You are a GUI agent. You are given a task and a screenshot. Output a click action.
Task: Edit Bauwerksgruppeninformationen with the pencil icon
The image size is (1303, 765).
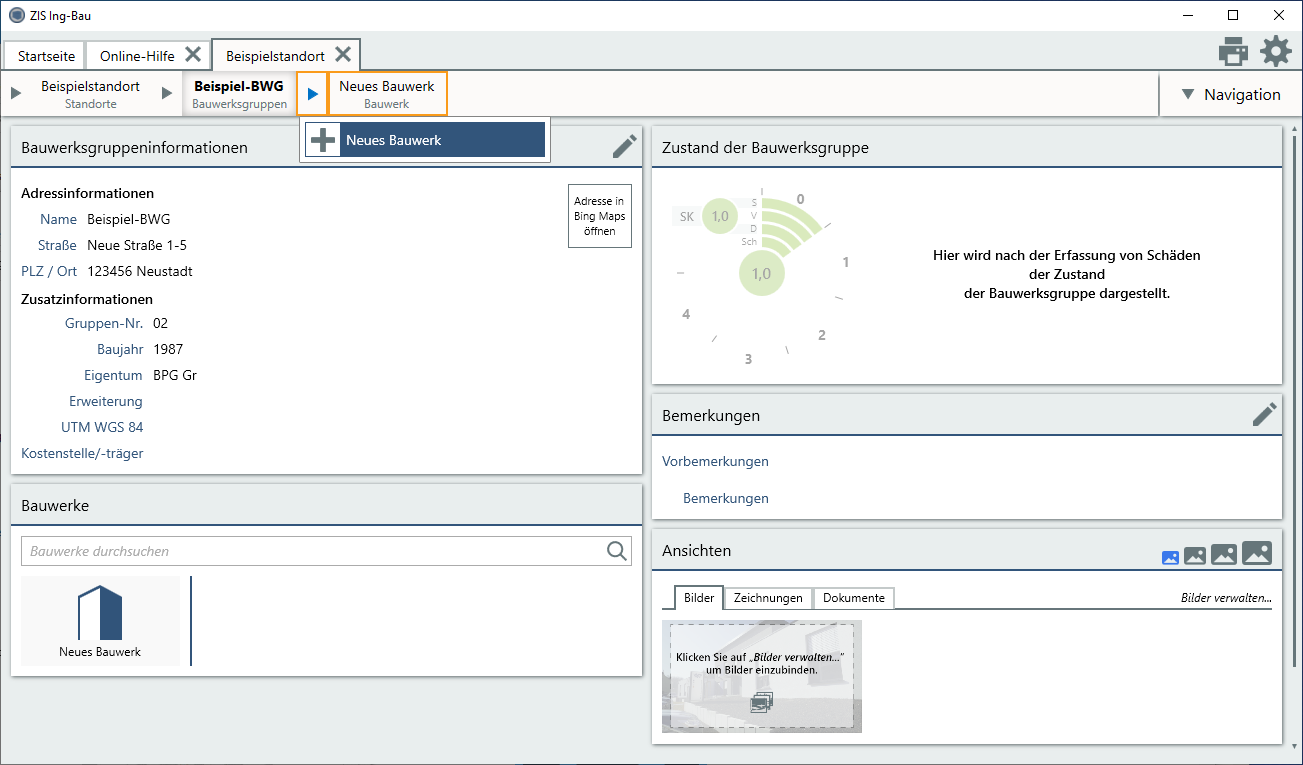624,147
